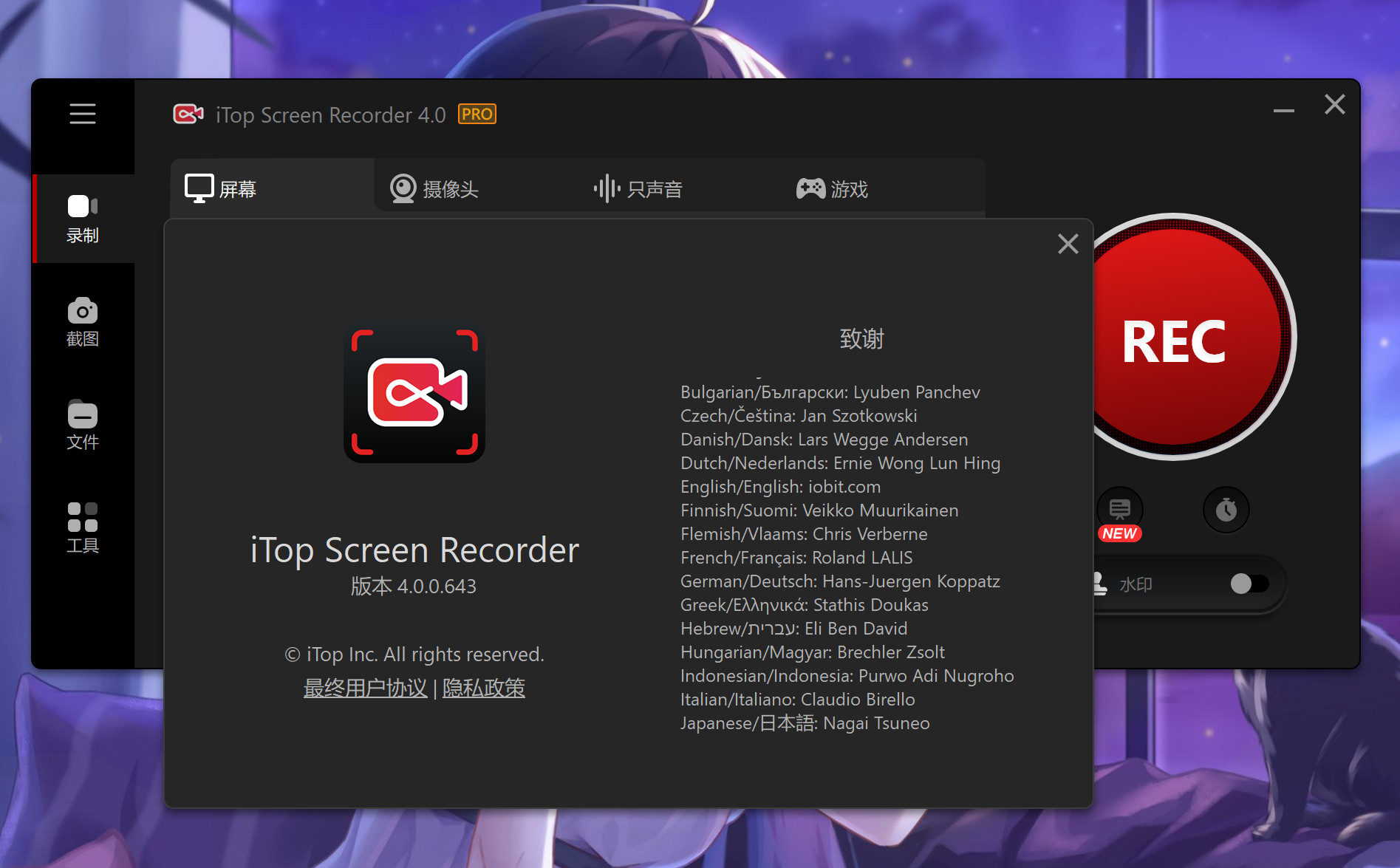Image resolution: width=1400 pixels, height=868 pixels.
Task: Click the 版本 4.0.0.643 version text
Action: tap(414, 587)
